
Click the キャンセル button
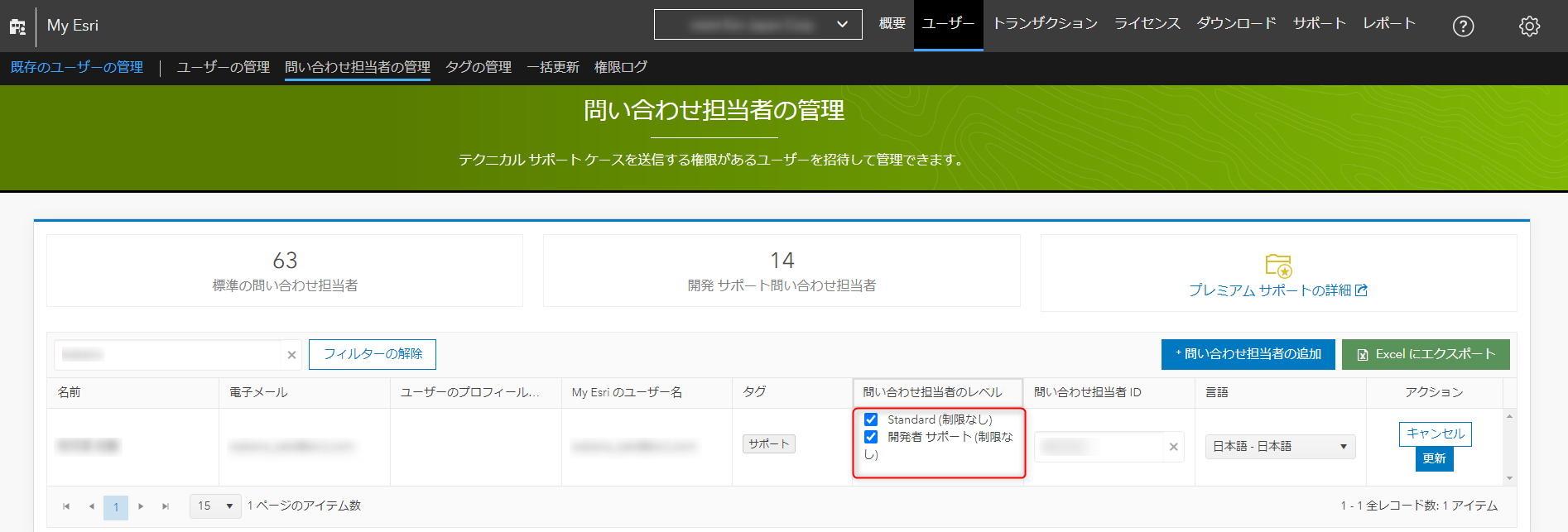click(x=1436, y=434)
